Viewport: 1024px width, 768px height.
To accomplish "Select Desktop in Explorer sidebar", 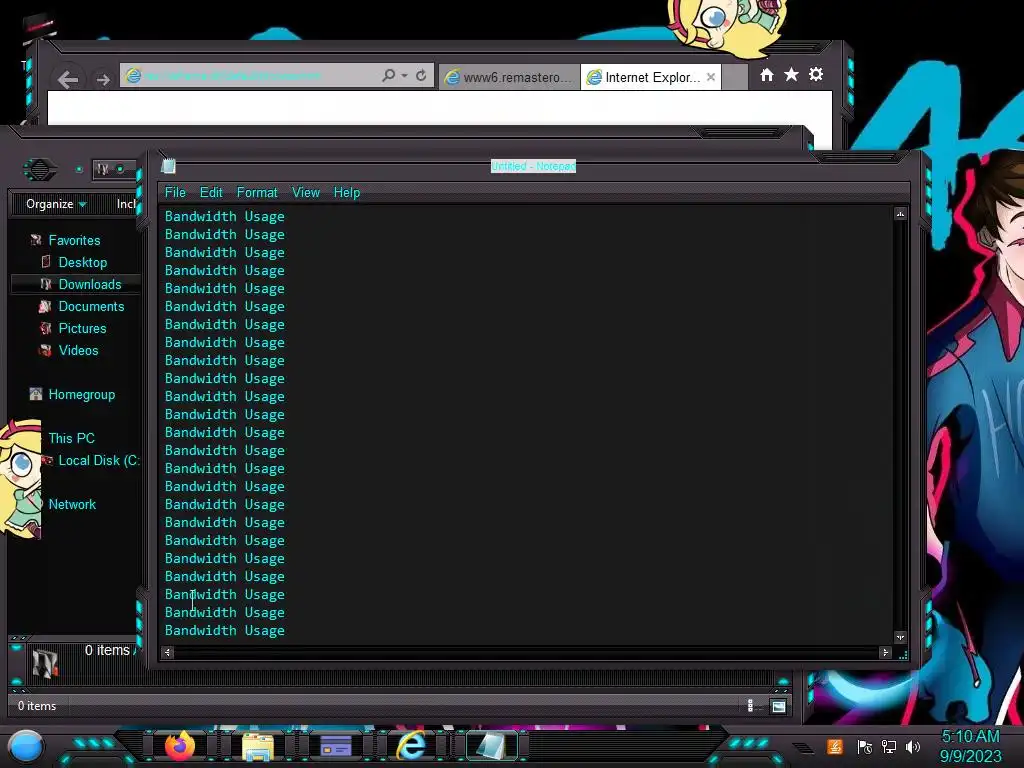I will click(82, 262).
